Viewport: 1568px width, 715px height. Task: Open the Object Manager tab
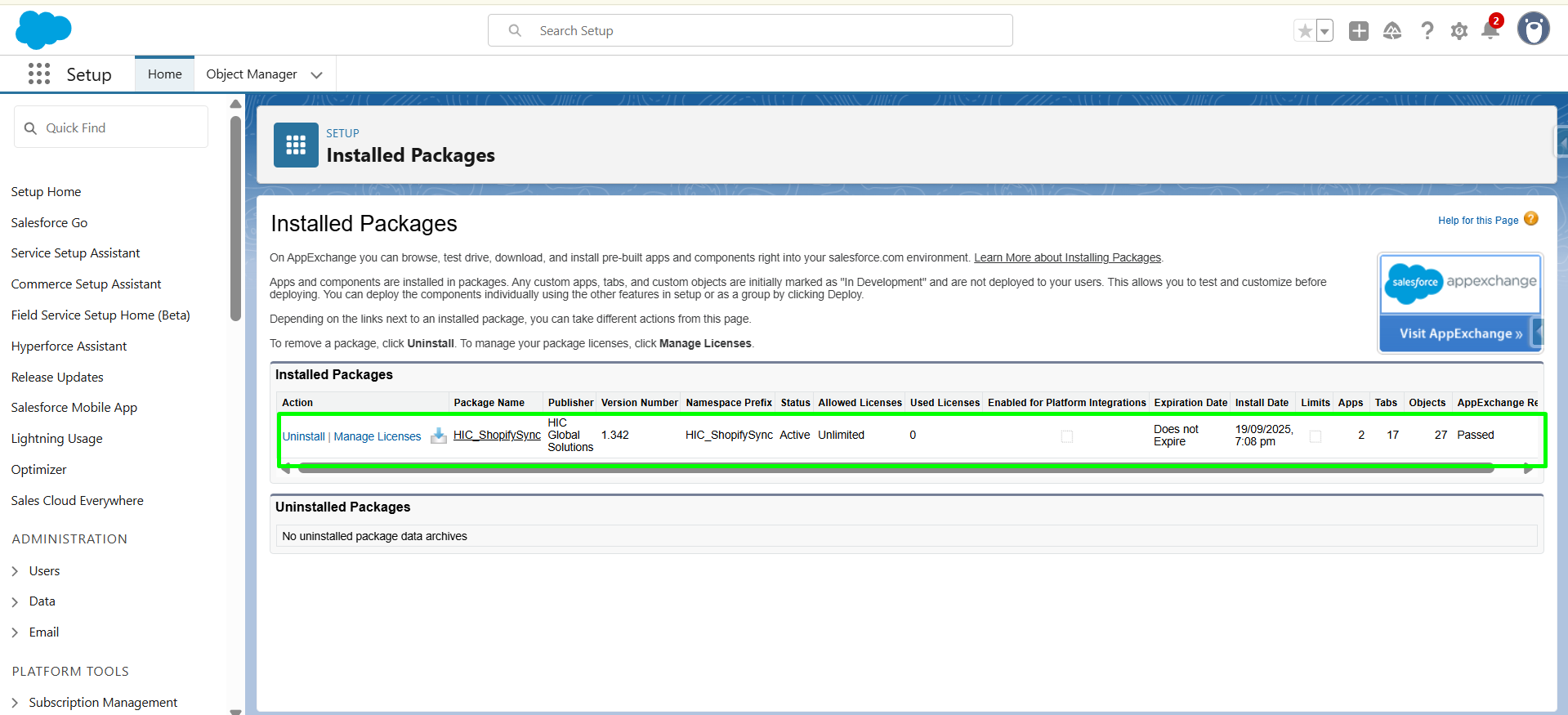click(x=252, y=74)
